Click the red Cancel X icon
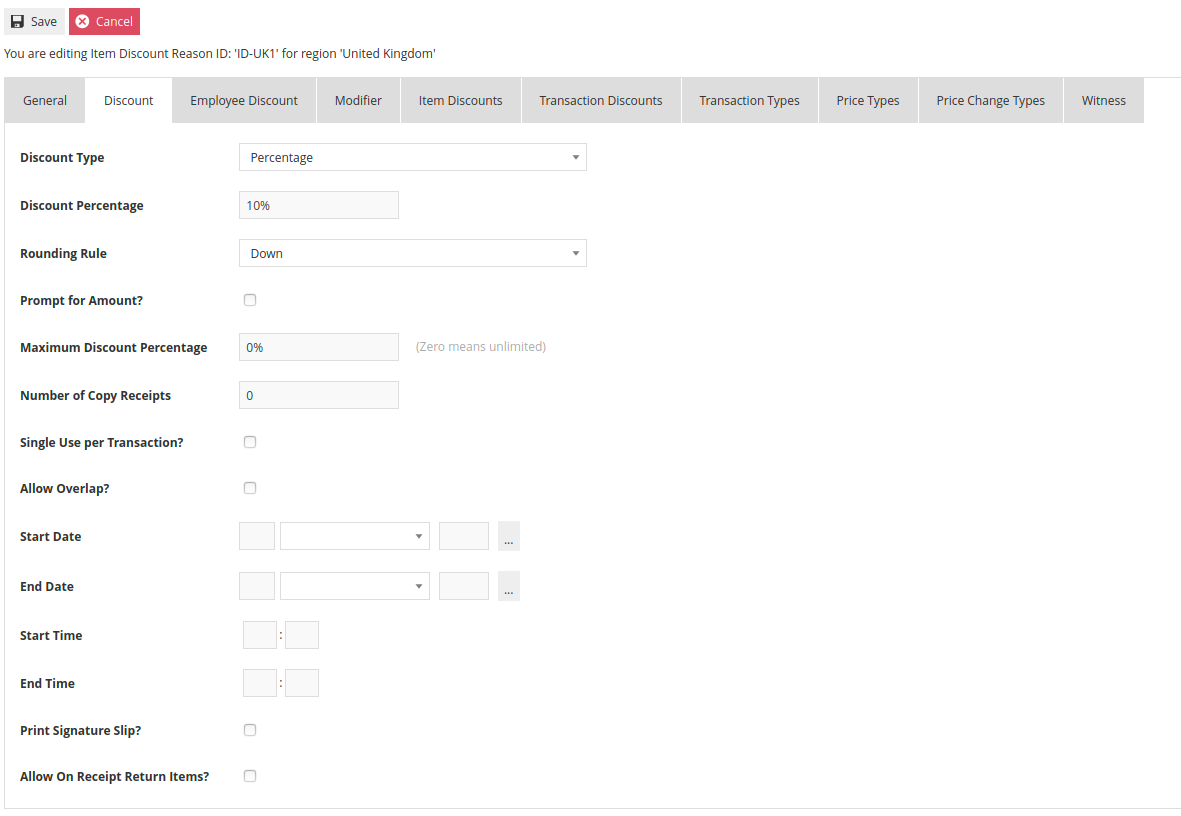Screen dimensions: 1181x816 [x=83, y=22]
